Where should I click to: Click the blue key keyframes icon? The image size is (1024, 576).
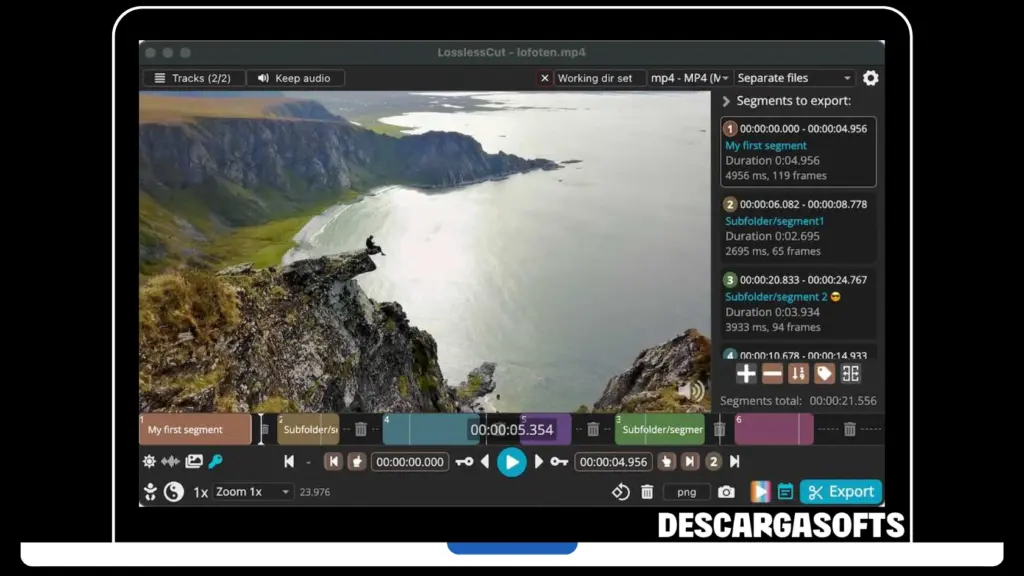click(x=215, y=462)
